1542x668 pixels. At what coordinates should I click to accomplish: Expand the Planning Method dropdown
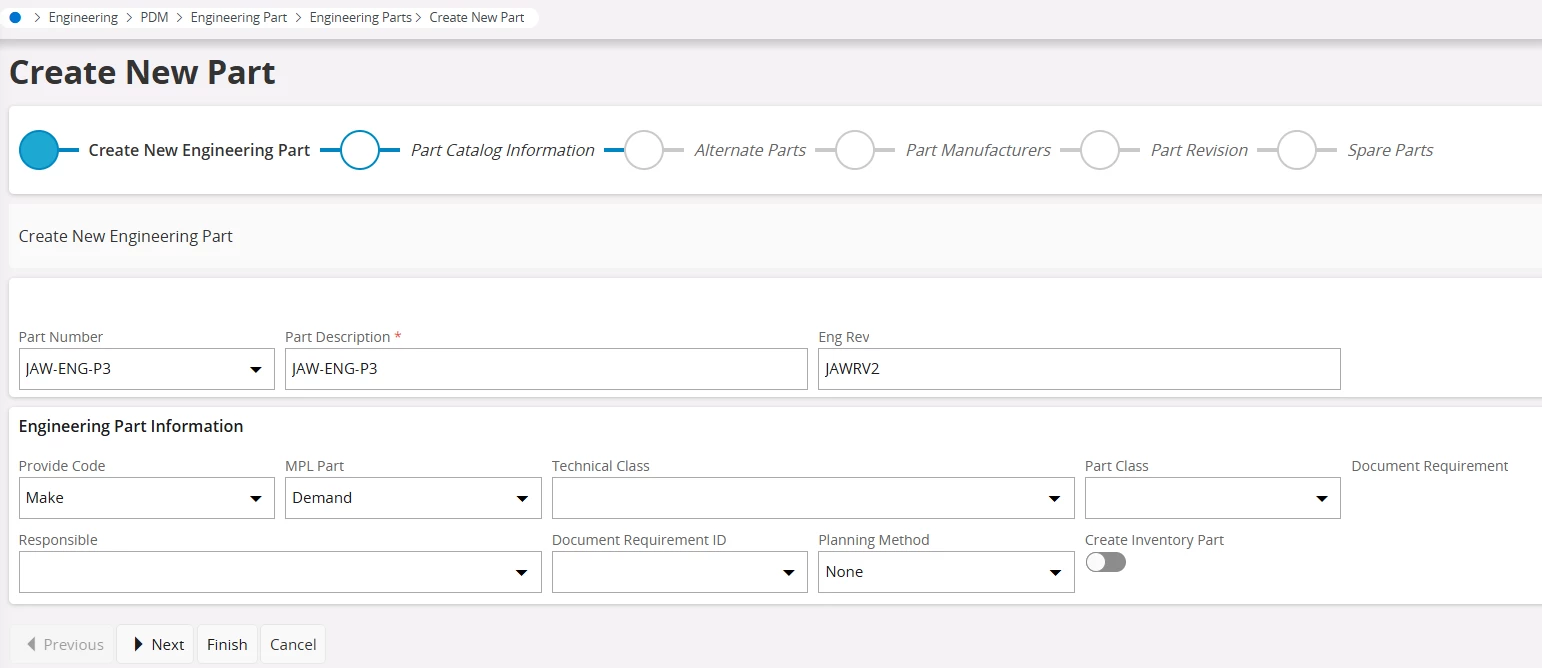click(1054, 572)
